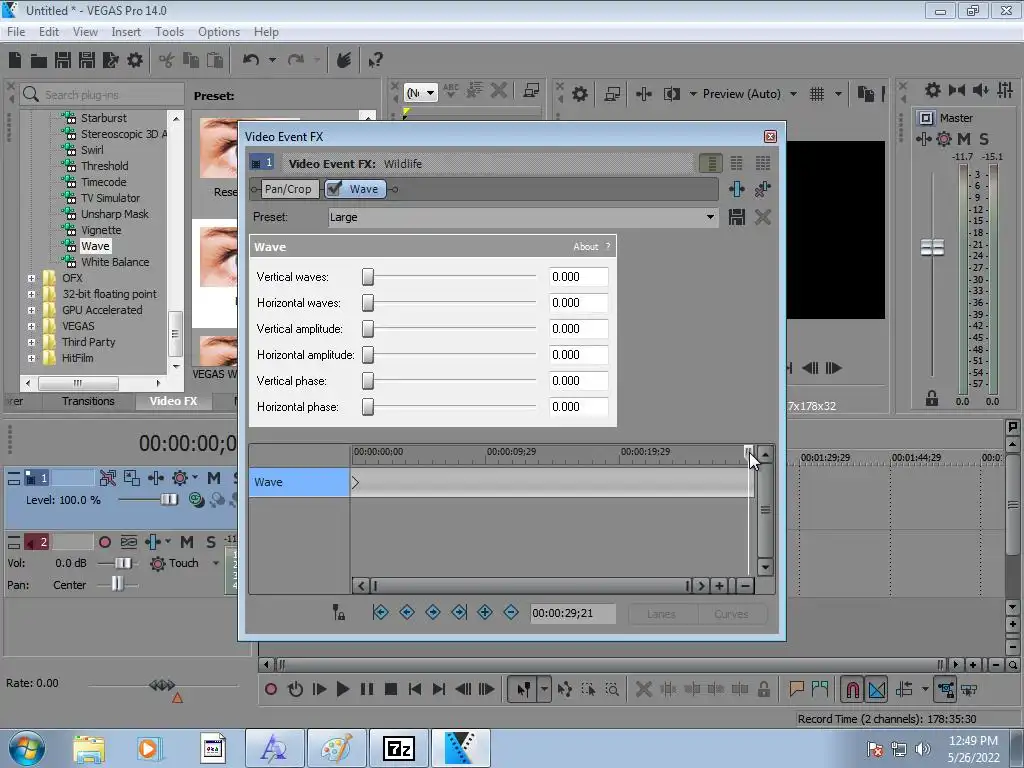The width and height of the screenshot is (1024, 768).
Task: Open the Preview (Auto) quality dropdown
Action: click(x=793, y=94)
